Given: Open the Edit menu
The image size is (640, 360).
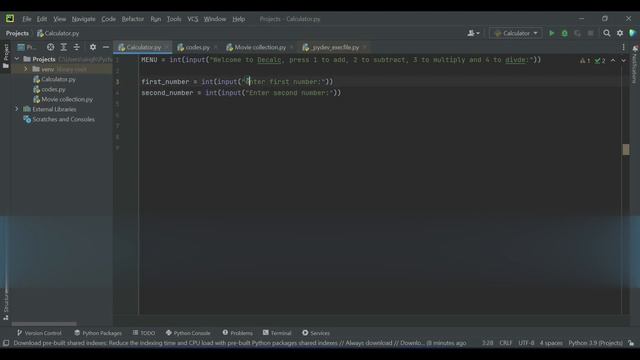Looking at the screenshot, I should pyautogui.click(x=42, y=19).
